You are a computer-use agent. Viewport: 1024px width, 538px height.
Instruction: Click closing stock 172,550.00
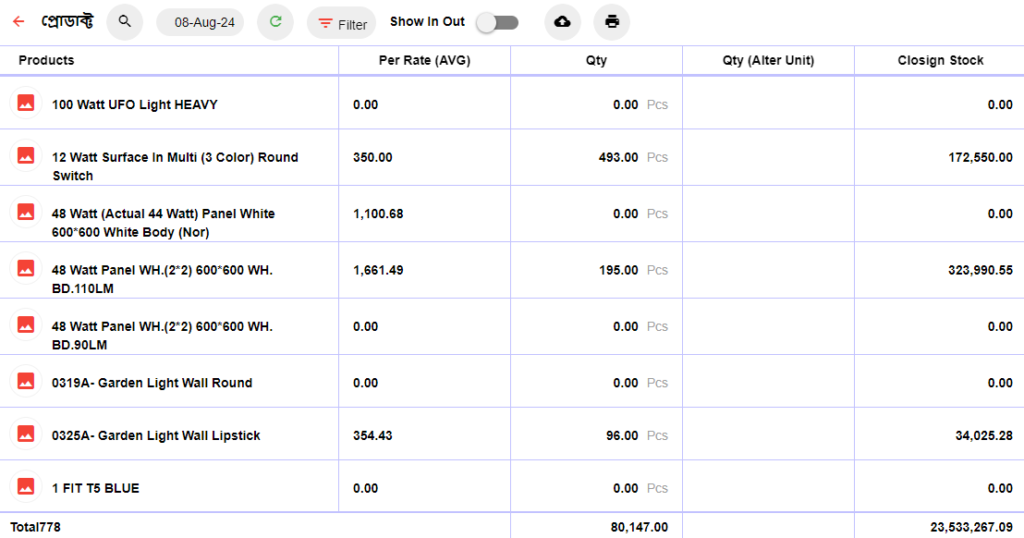[x=980, y=157]
